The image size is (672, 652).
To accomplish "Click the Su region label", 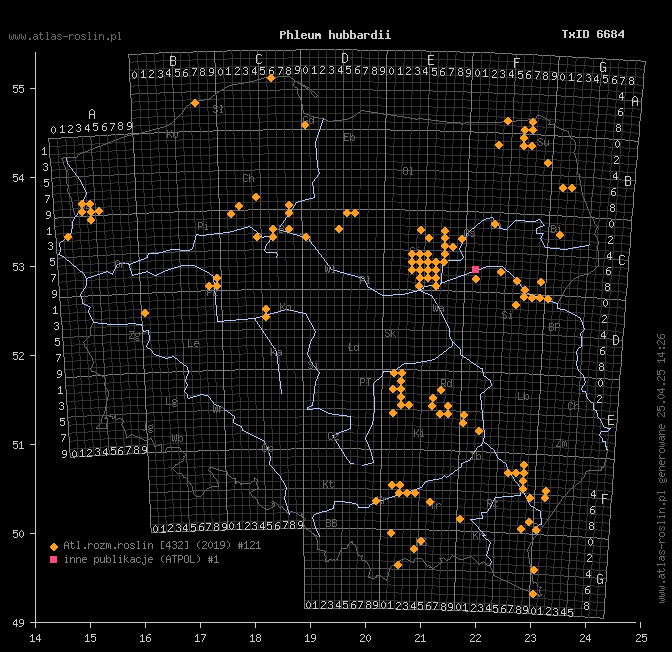I will pyautogui.click(x=543, y=142).
